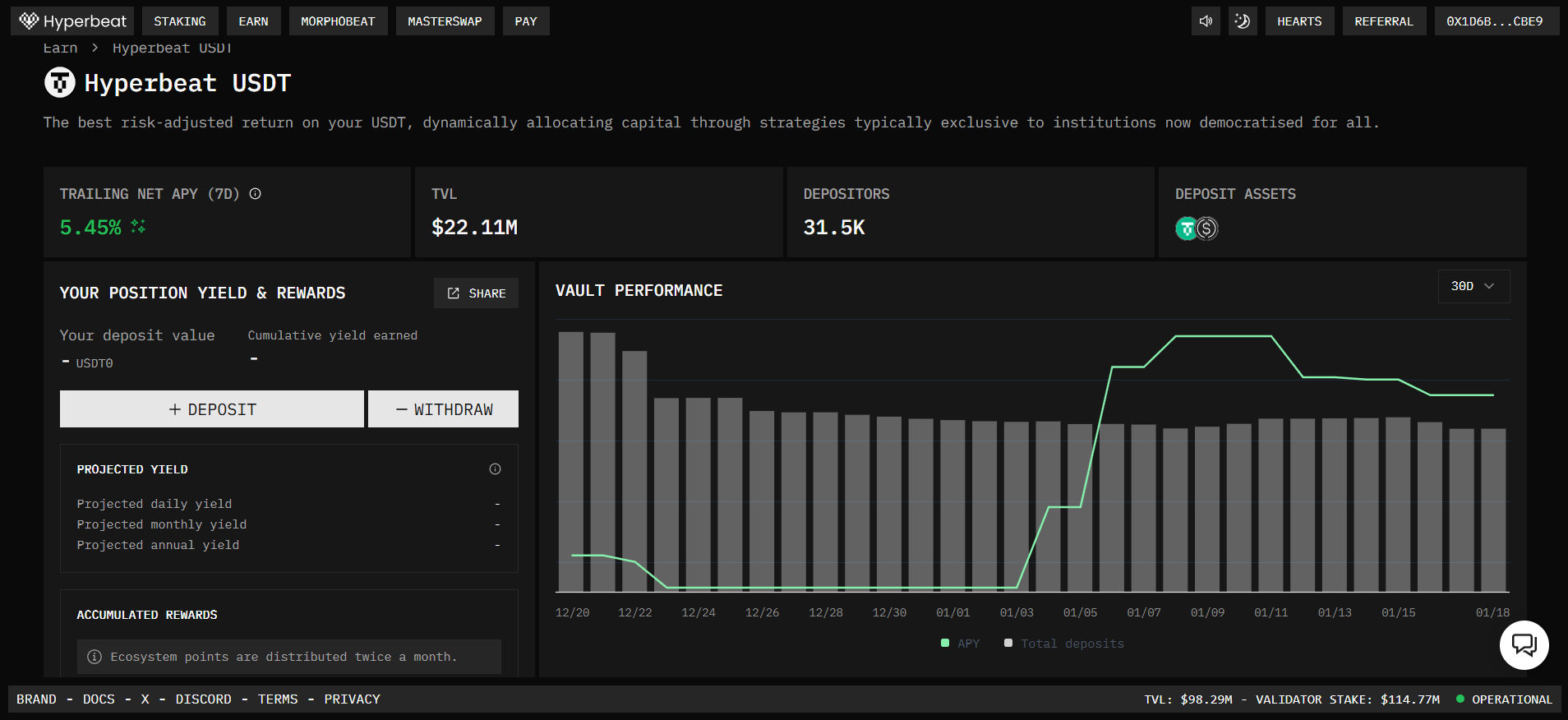Click the Validator Stake $114.77M text

pyautogui.click(x=1348, y=699)
